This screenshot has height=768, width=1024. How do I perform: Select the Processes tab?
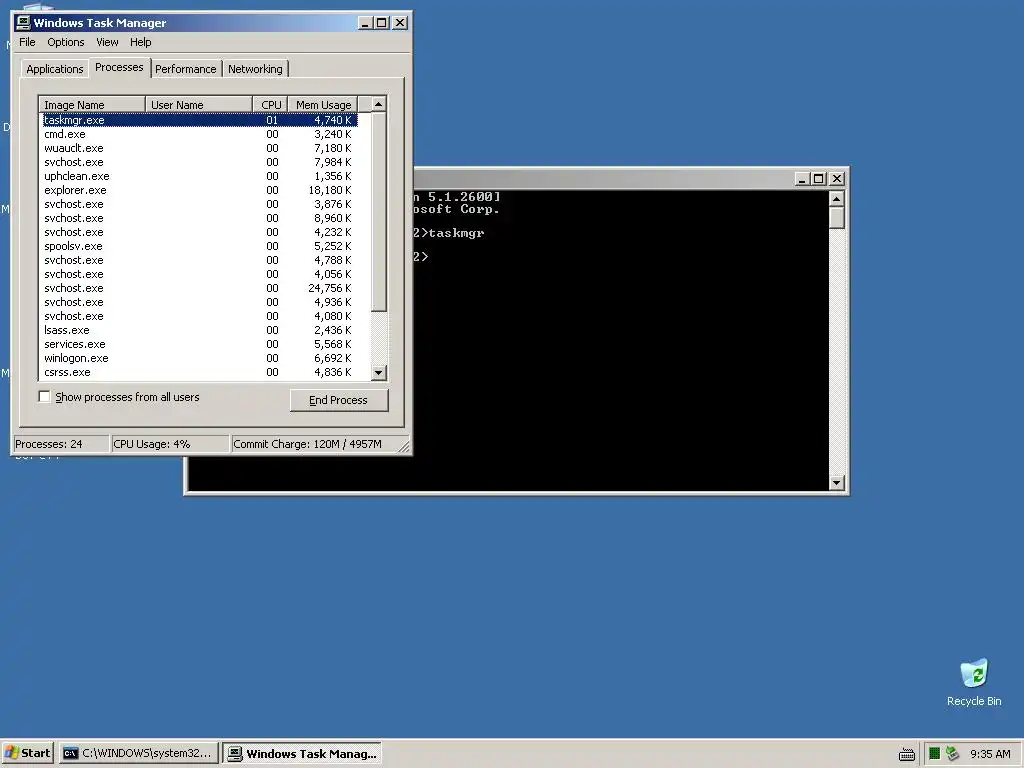click(119, 67)
